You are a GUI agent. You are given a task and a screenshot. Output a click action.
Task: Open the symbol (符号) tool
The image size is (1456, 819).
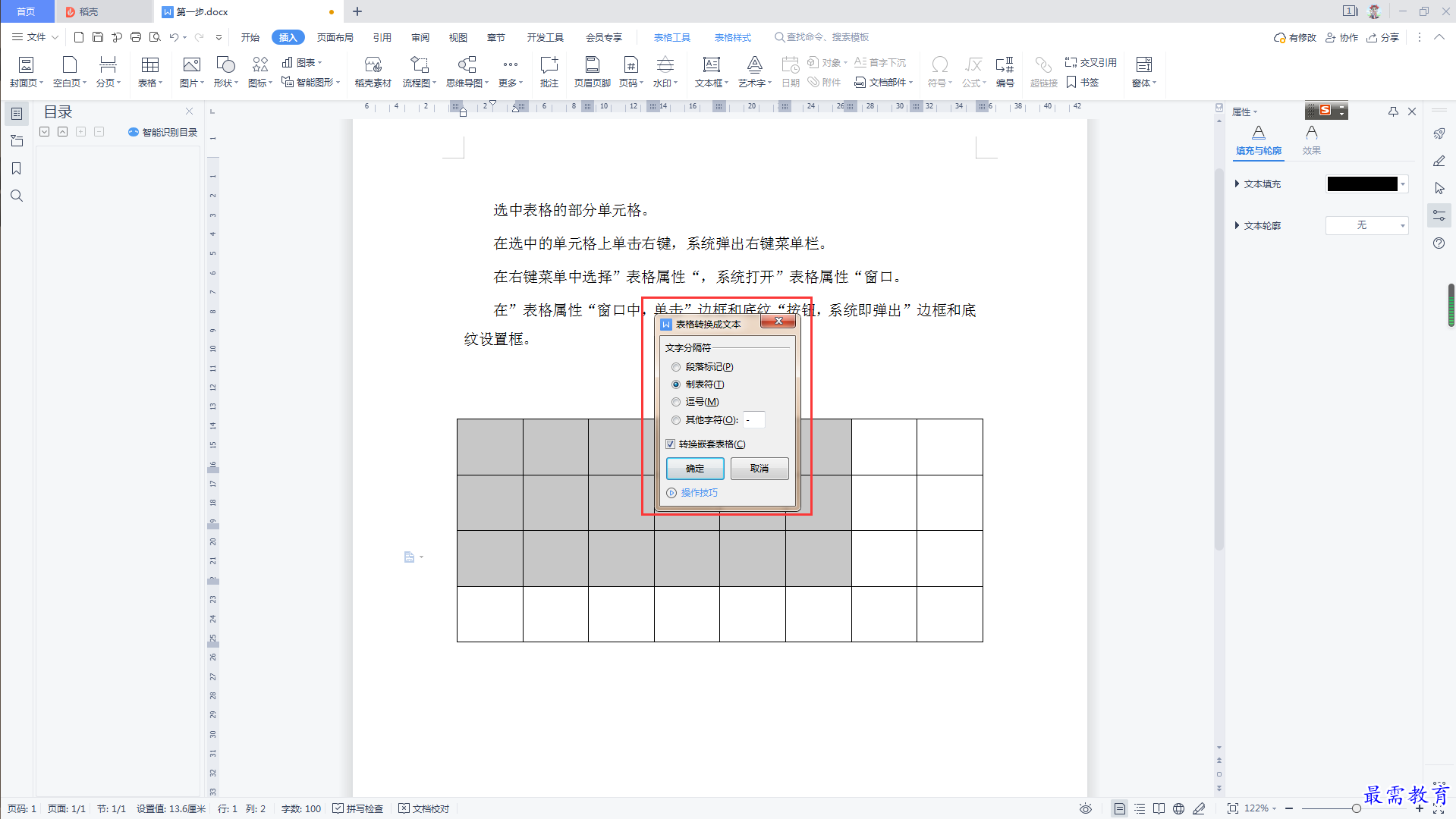(x=940, y=72)
